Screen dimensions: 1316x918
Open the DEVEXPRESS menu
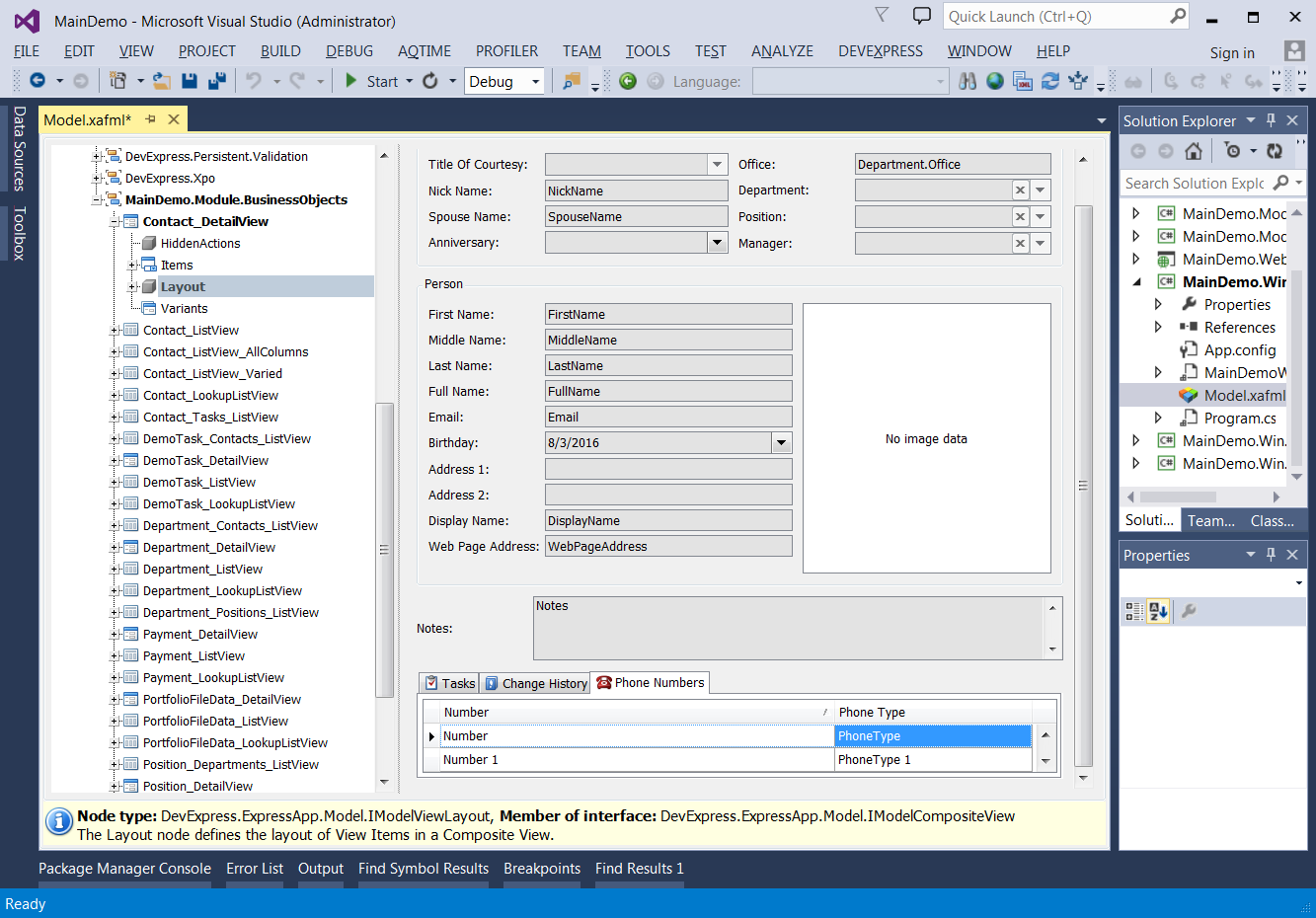880,51
